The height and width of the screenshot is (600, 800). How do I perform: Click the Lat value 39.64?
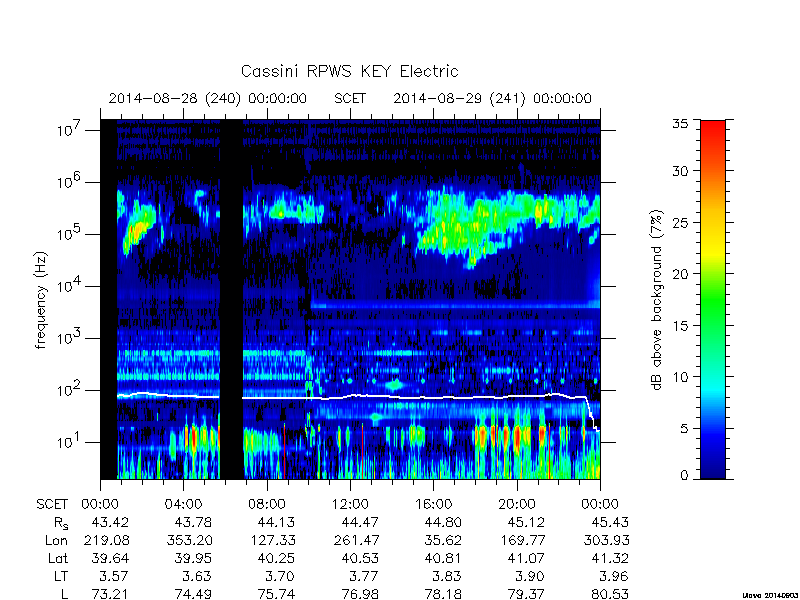click(x=110, y=559)
